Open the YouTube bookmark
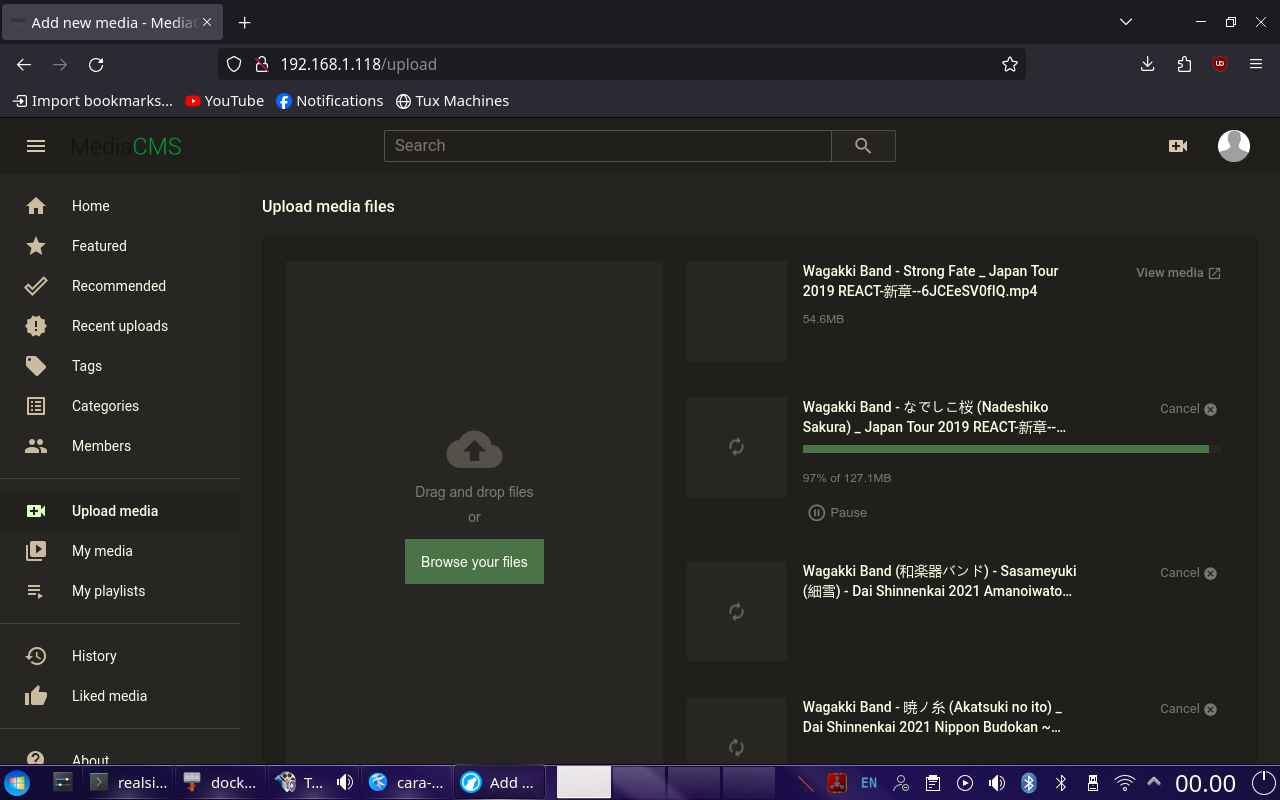 (225, 101)
